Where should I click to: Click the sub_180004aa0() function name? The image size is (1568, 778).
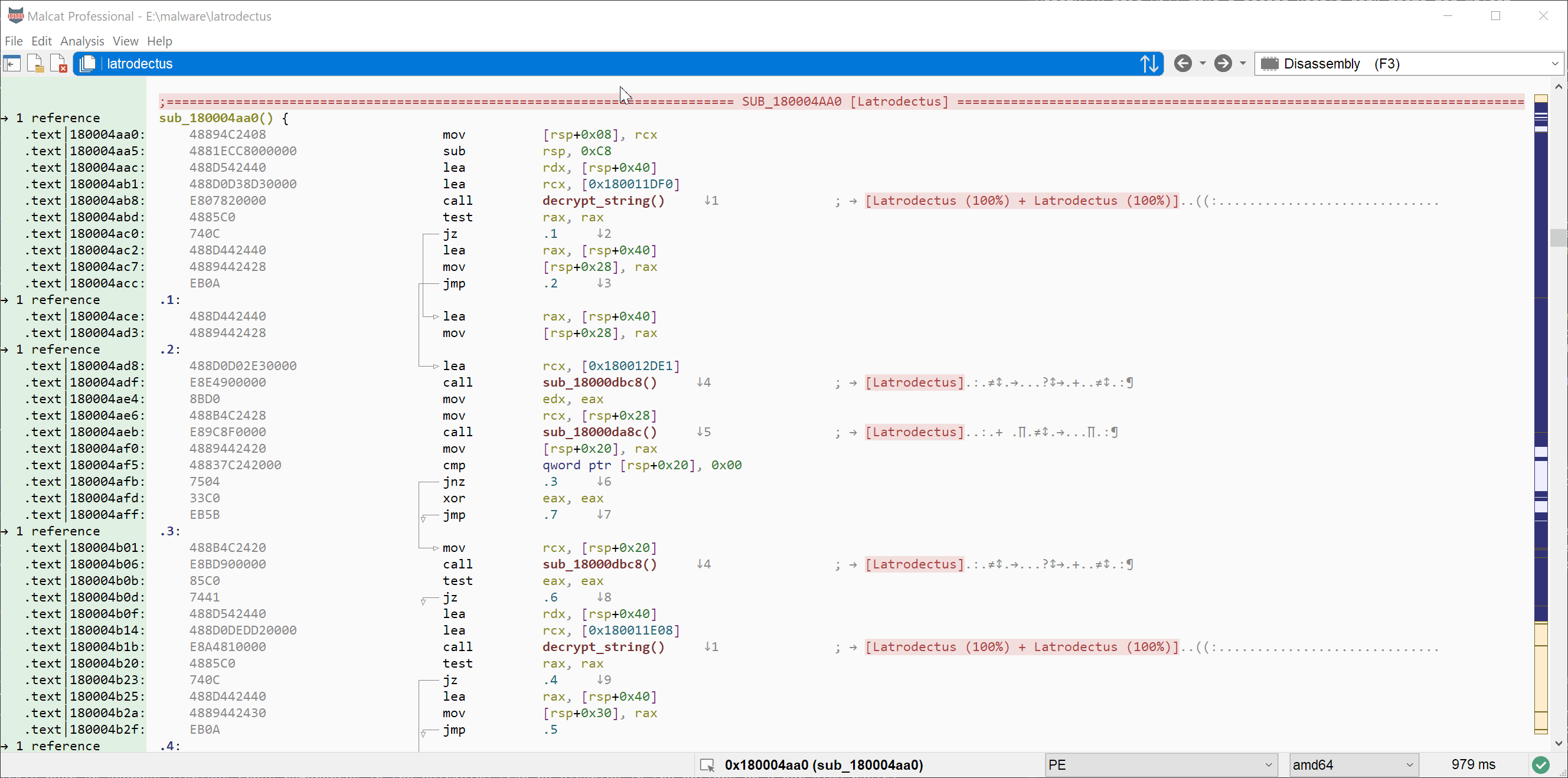coord(216,118)
